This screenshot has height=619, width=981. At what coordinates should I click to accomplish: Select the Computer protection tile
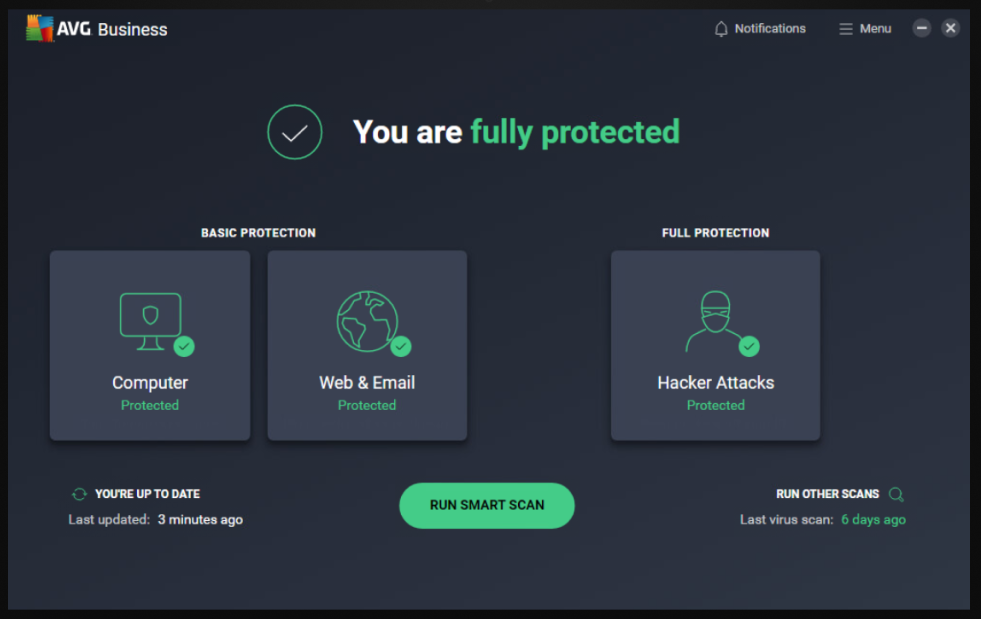click(x=148, y=345)
